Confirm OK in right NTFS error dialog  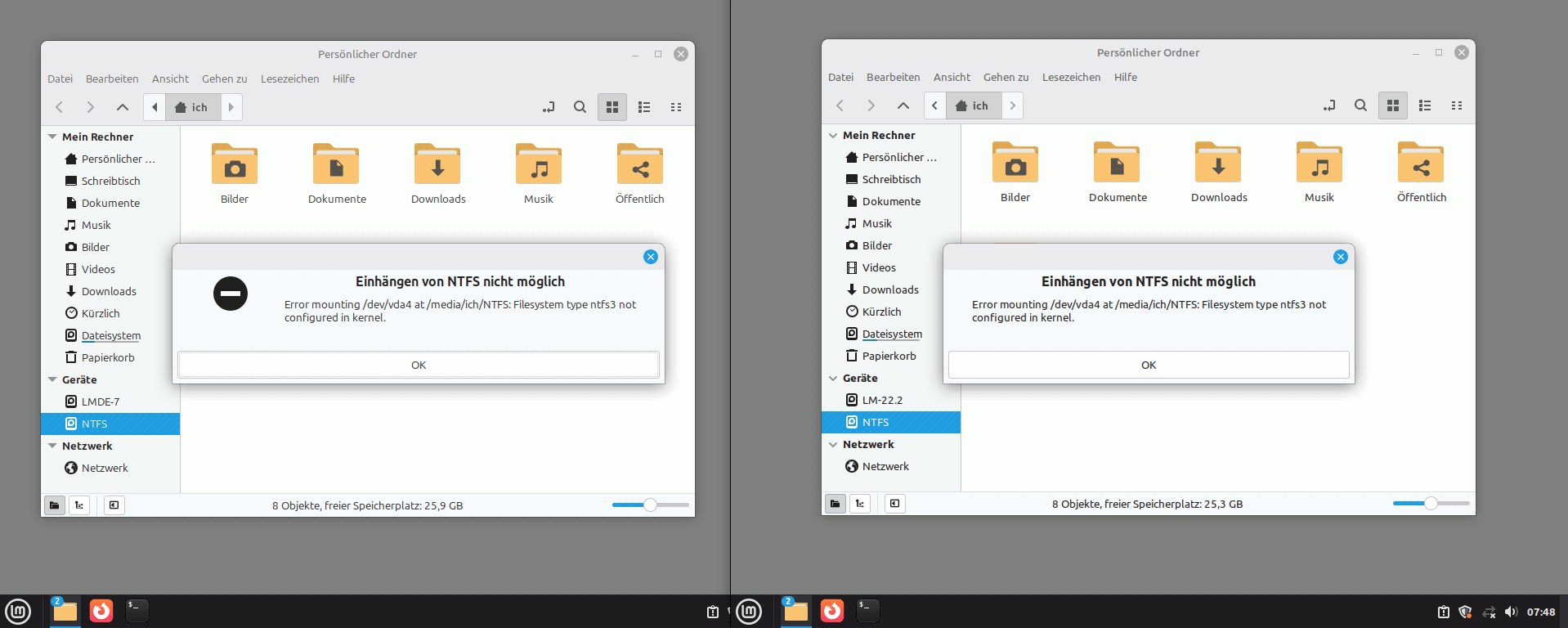[1149, 365]
